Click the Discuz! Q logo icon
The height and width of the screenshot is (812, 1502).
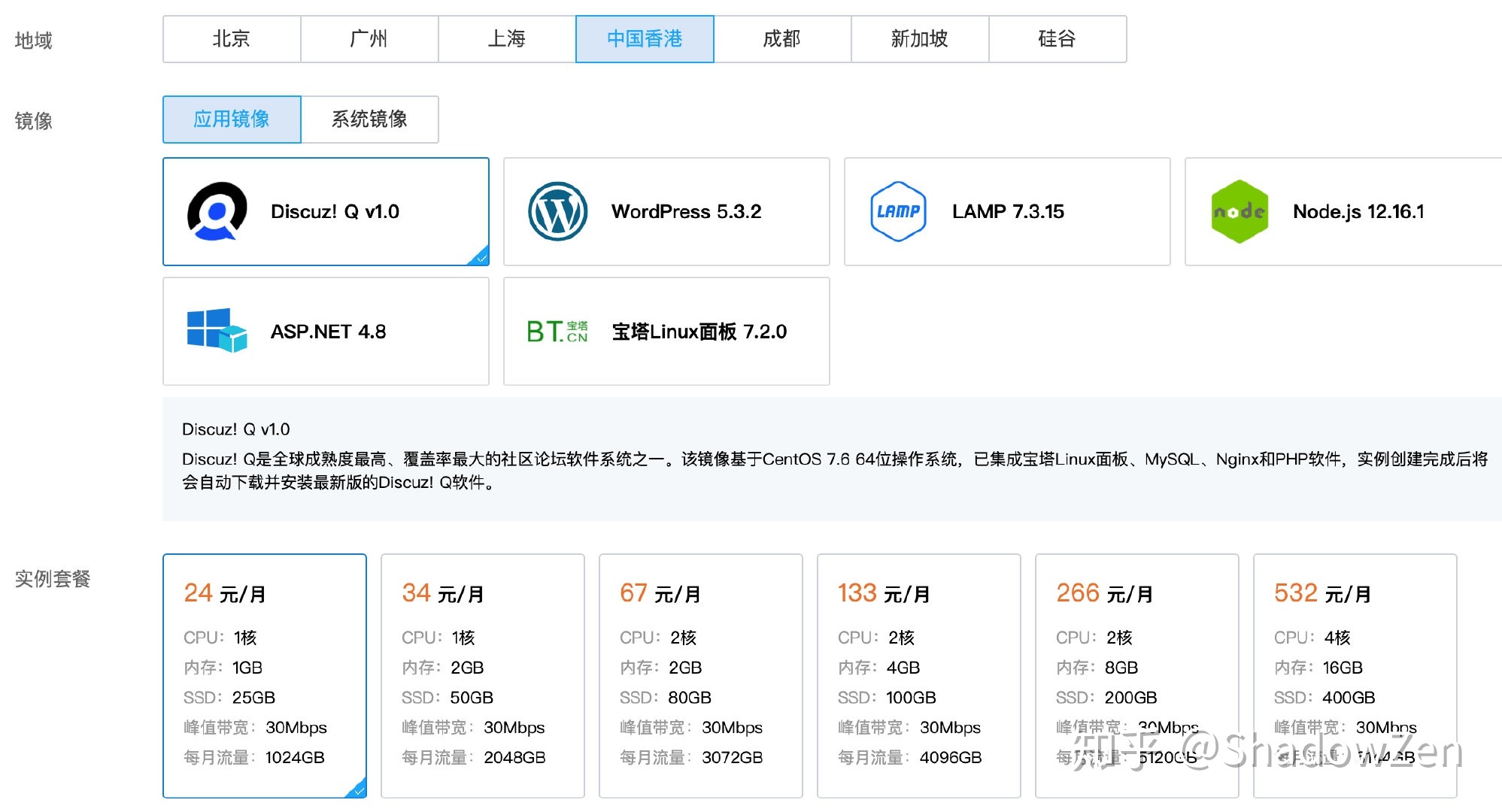point(217,211)
